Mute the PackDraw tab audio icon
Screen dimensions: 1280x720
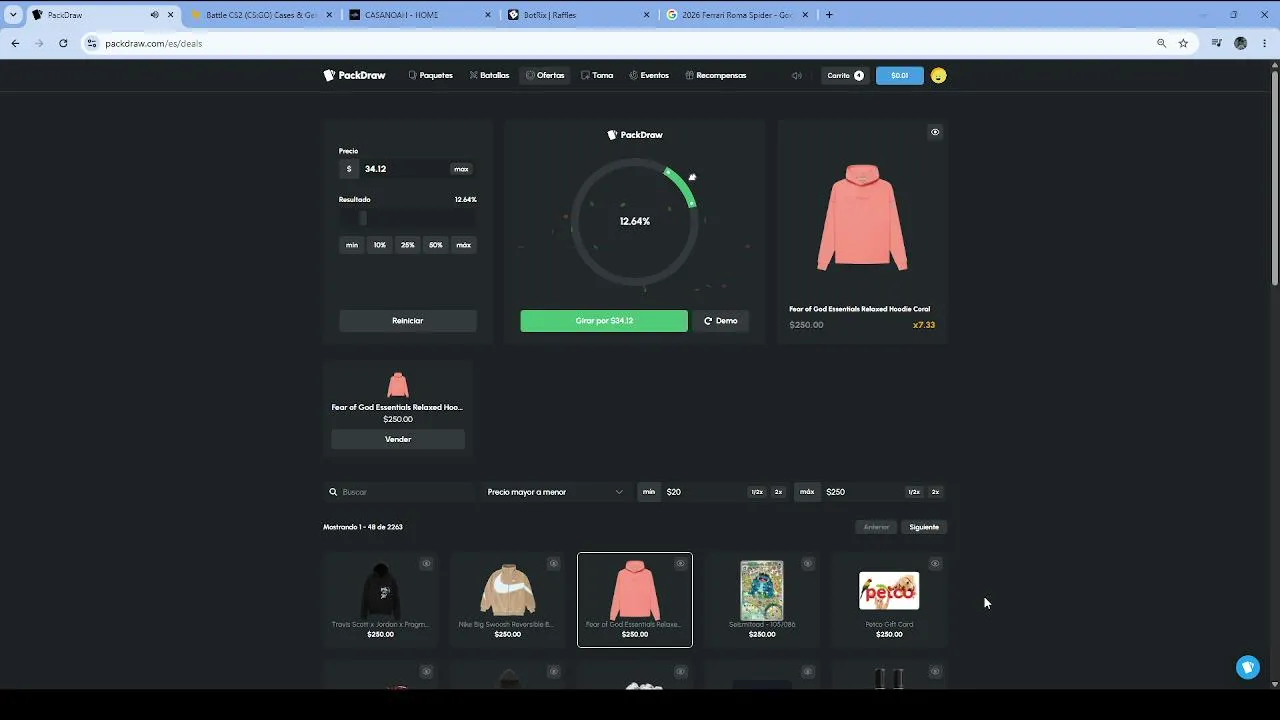[x=154, y=15]
